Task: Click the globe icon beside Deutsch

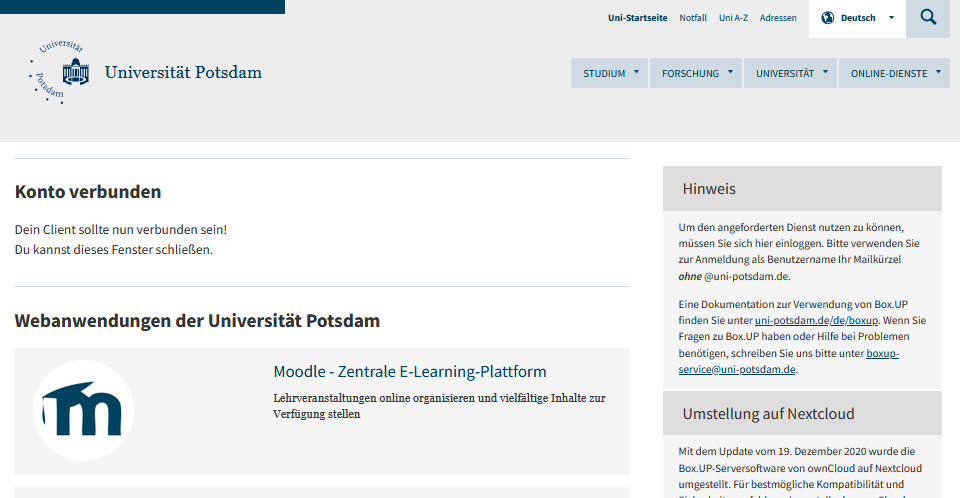Action: tap(827, 18)
